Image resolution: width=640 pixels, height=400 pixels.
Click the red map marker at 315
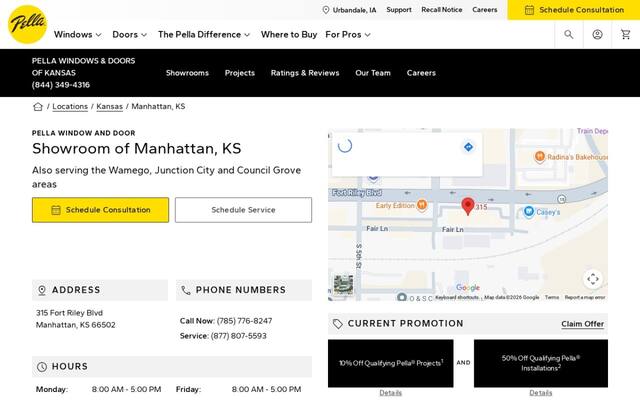(x=468, y=206)
